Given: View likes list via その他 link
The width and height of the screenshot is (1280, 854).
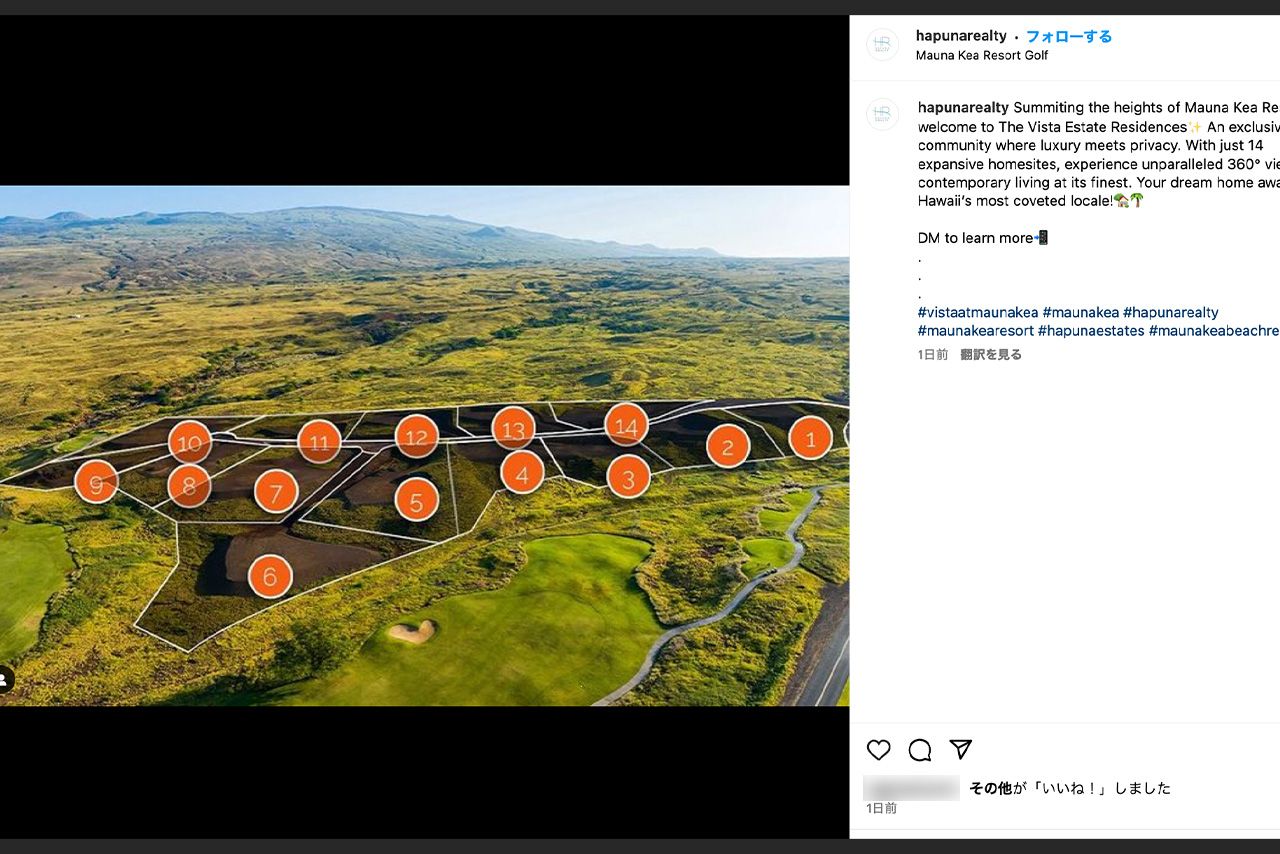Looking at the screenshot, I should click(x=990, y=788).
